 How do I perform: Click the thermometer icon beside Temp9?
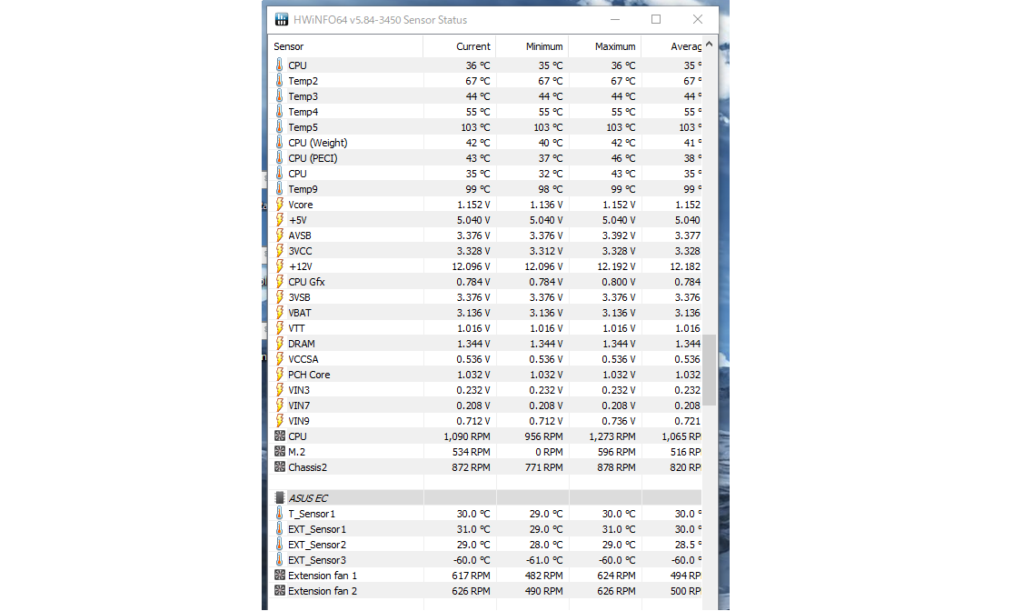(280, 189)
